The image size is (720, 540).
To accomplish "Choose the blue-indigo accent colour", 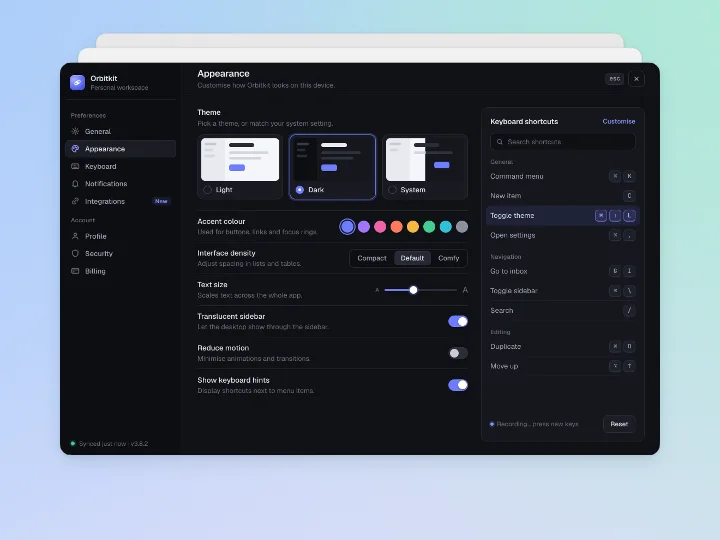I will 347,226.
